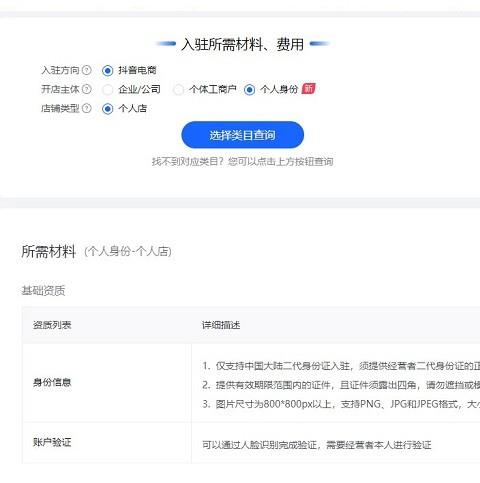Click the 个人身份-个人店 subtitle text

click(128, 251)
